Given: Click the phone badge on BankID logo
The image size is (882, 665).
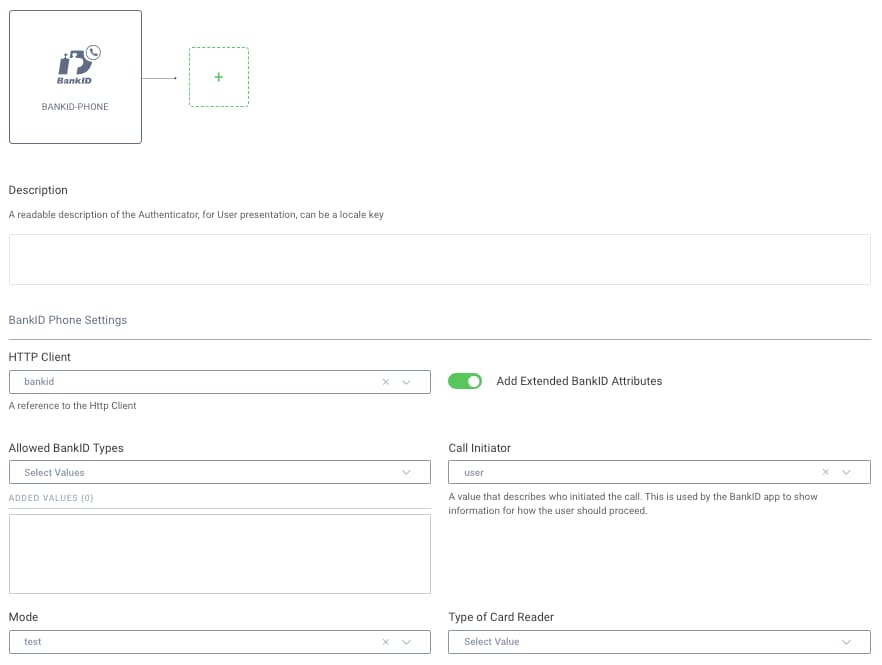Looking at the screenshot, I should pyautogui.click(x=94, y=53).
